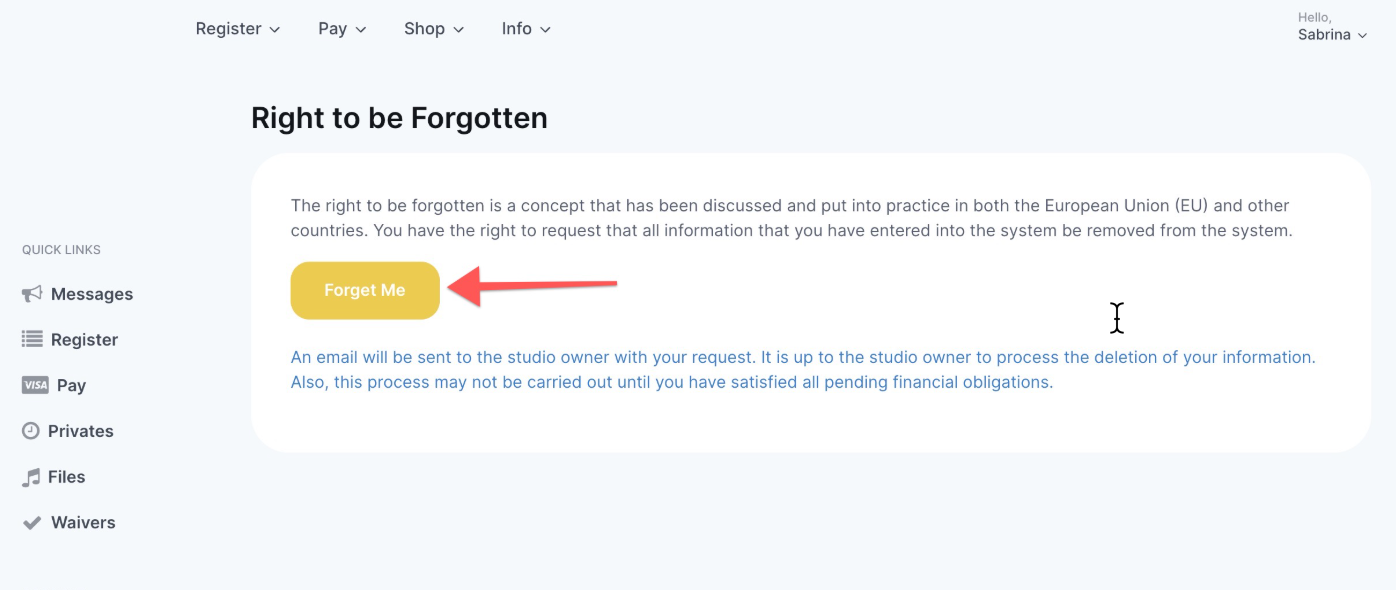Click the Right to be Forgotten heading
1396x590 pixels.
tap(399, 118)
